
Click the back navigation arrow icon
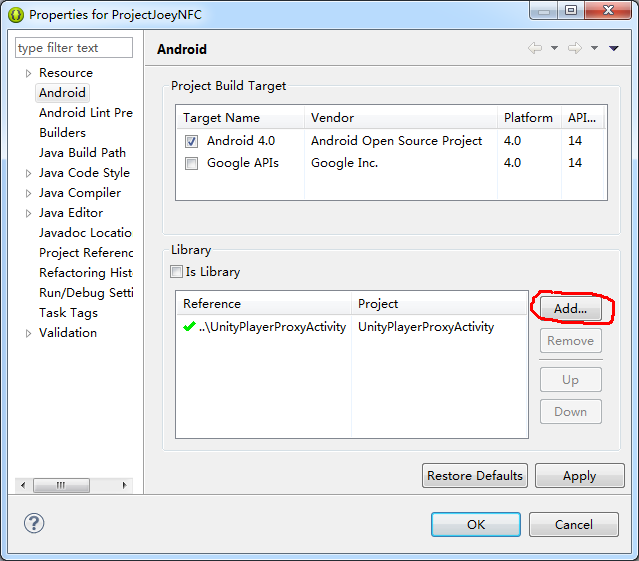[x=535, y=48]
